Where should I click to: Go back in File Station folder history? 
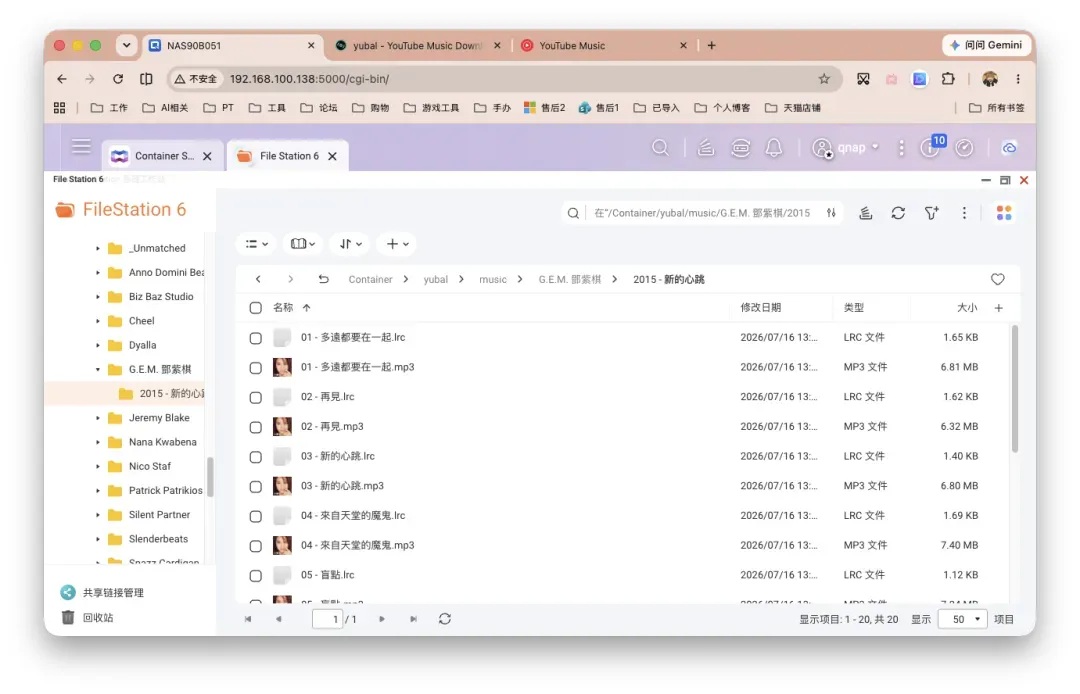pyautogui.click(x=258, y=279)
